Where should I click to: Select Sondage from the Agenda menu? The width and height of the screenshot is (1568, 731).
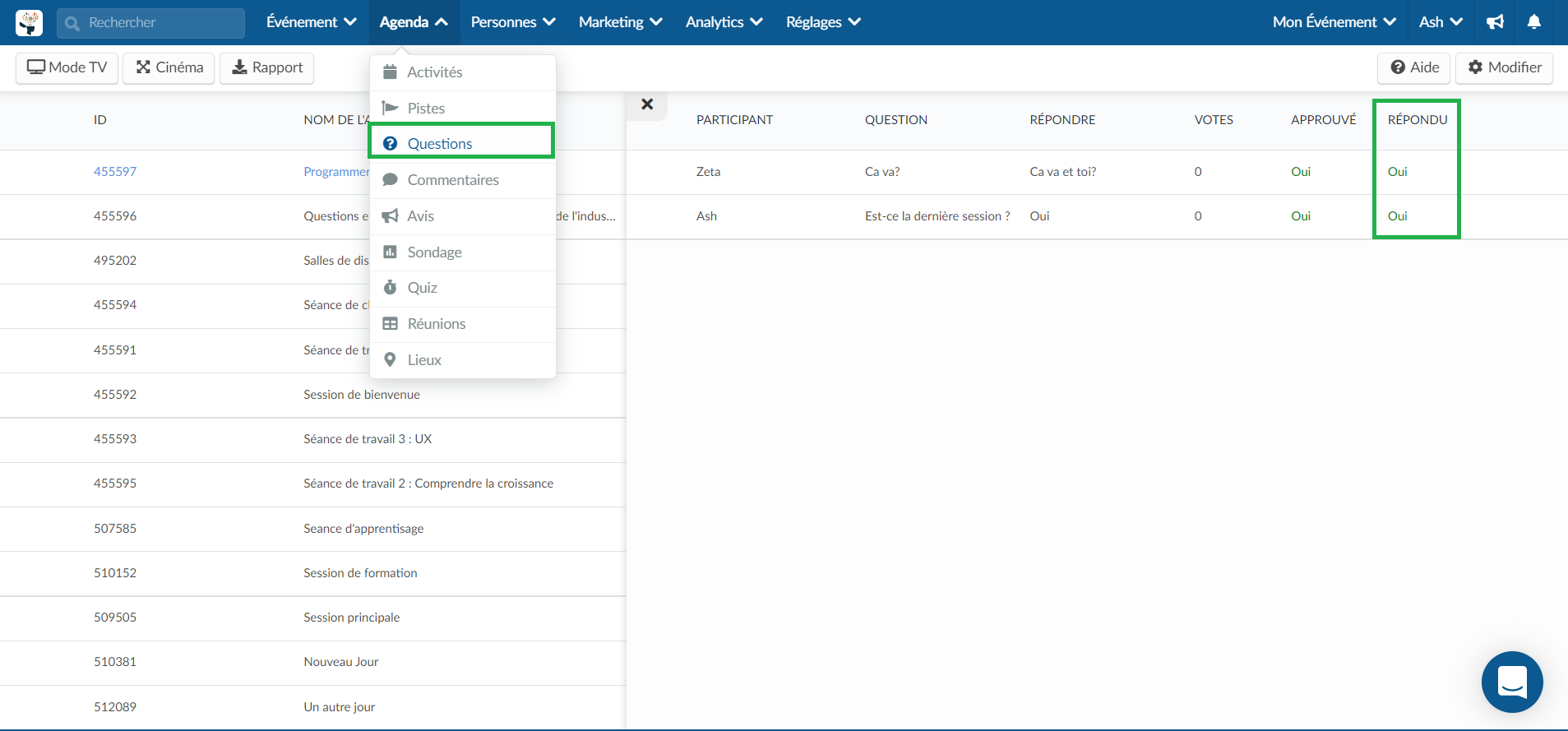point(463,252)
